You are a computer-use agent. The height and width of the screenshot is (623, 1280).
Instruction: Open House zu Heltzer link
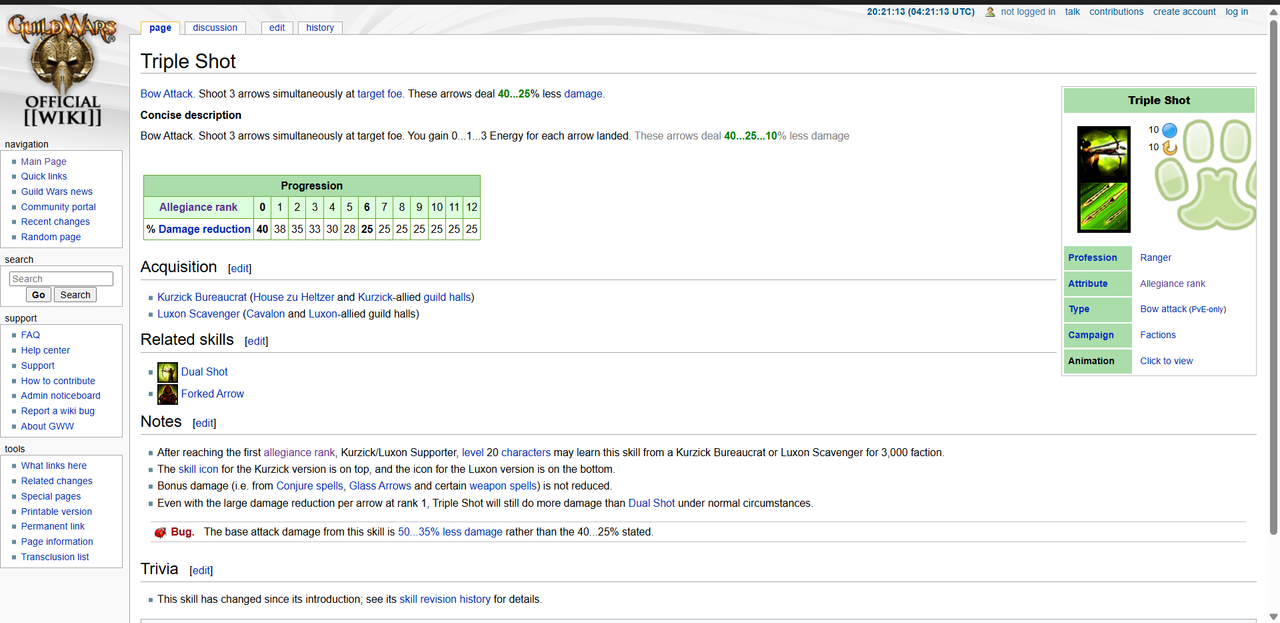[x=294, y=298]
